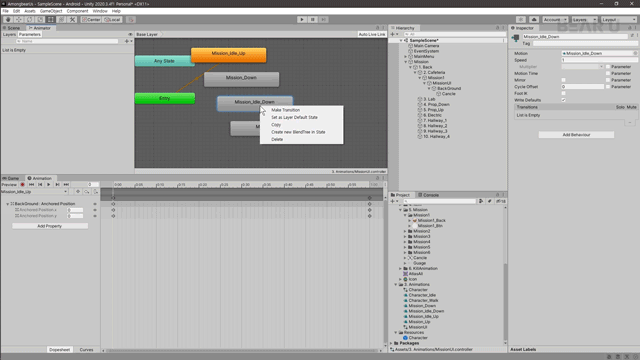Select the Any State node
Viewport: 640px width, 360px height.
[164, 61]
